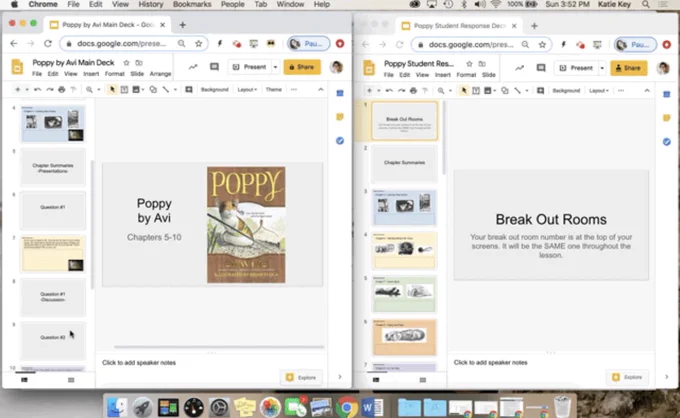Bookmark page star in Main Deck address bar

point(199,43)
